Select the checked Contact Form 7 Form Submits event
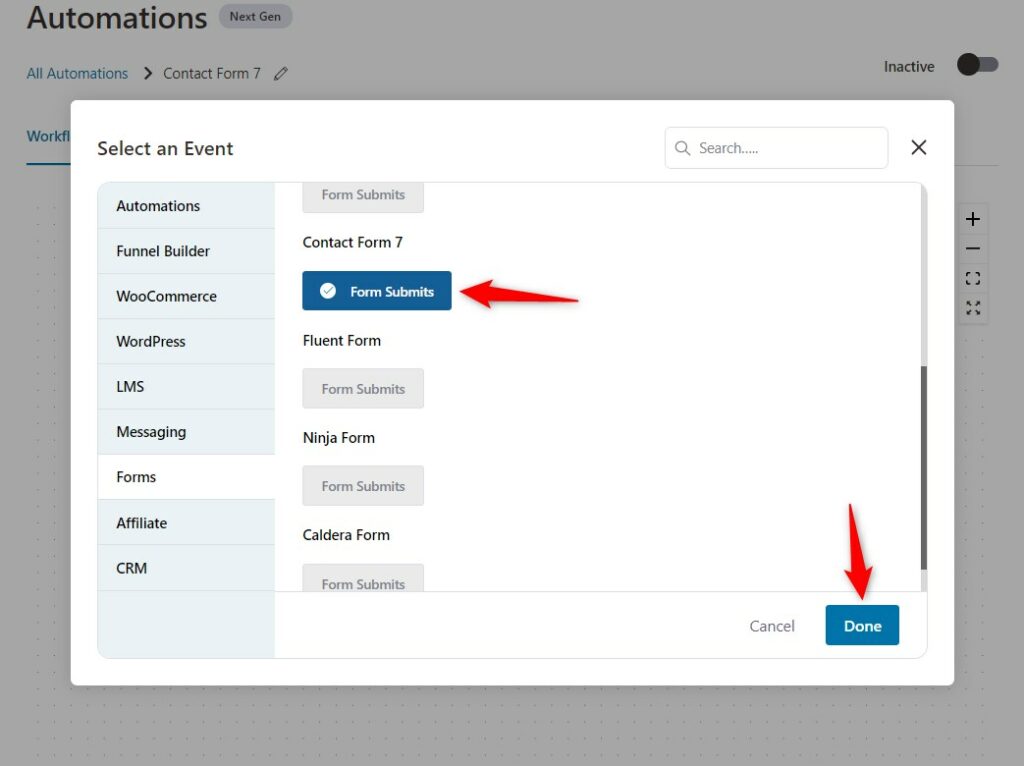Viewport: 1024px width, 766px height. (x=377, y=291)
